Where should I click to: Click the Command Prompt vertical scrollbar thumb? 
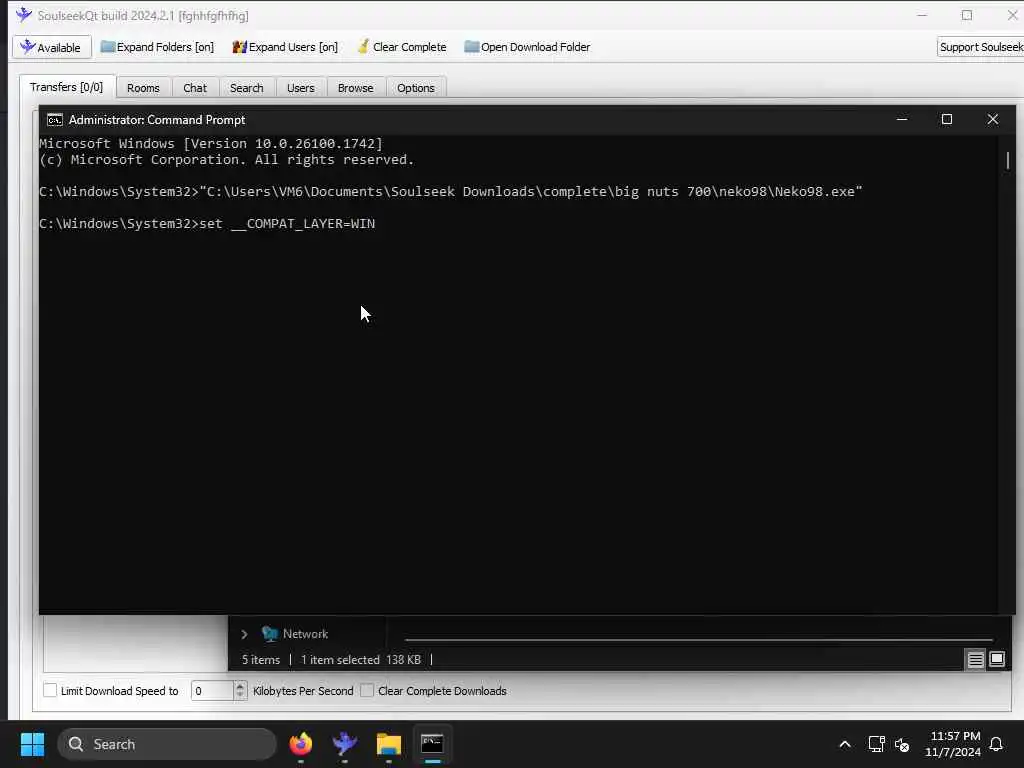pos(1008,160)
